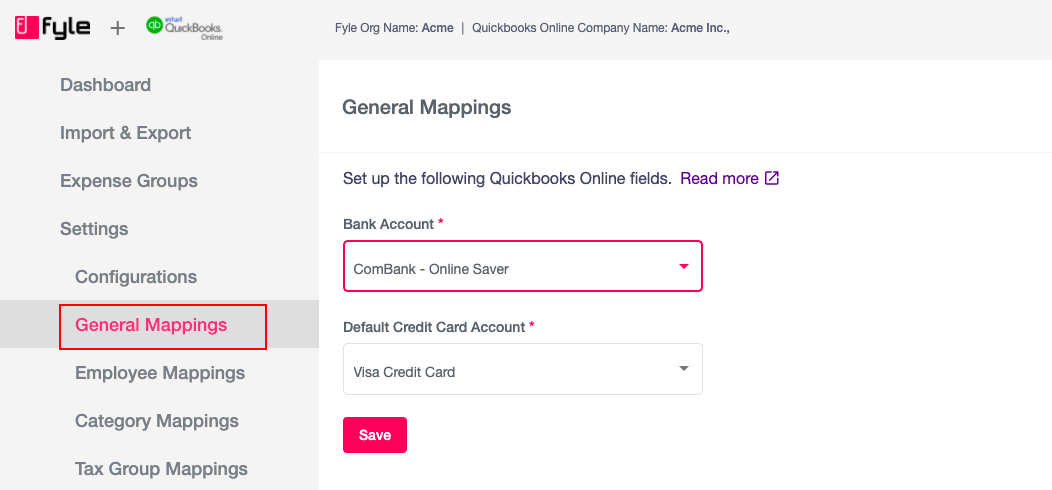Click the General Mappings page heading

point(427,107)
